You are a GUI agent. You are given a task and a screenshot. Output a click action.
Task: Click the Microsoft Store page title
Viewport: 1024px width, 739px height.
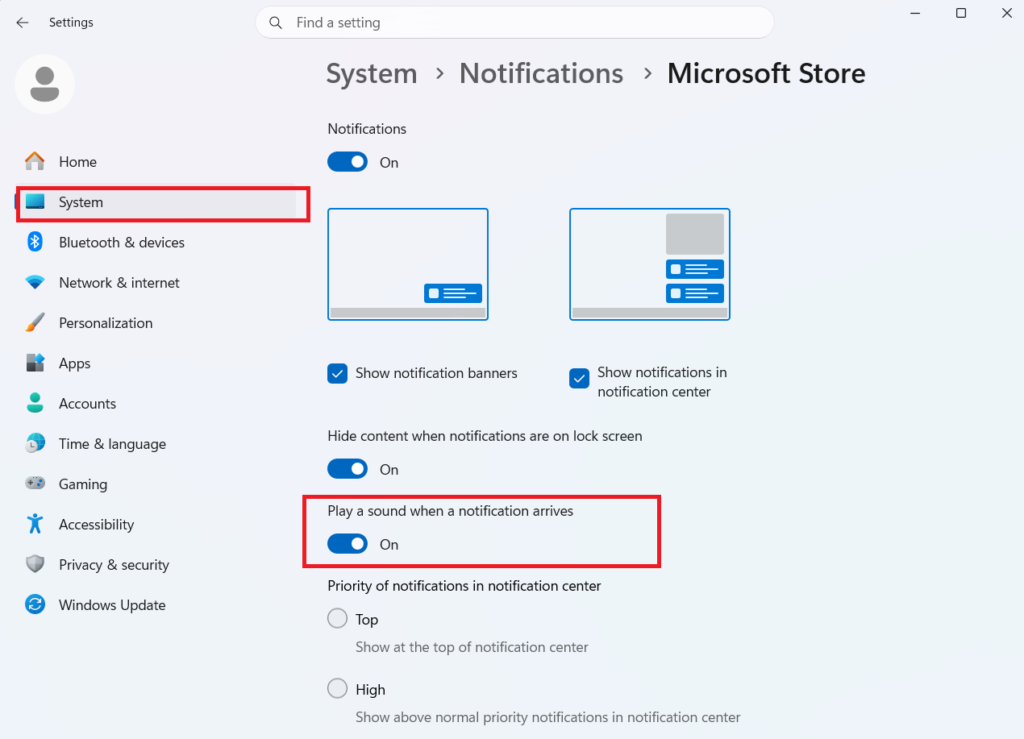pos(766,74)
